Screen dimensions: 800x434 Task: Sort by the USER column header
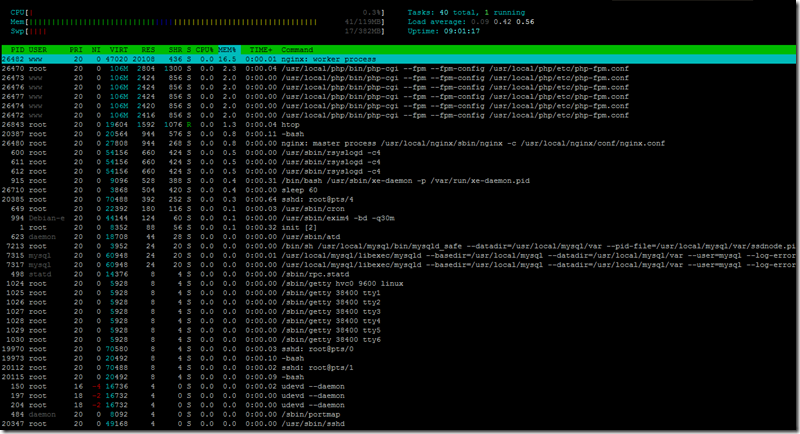38,50
